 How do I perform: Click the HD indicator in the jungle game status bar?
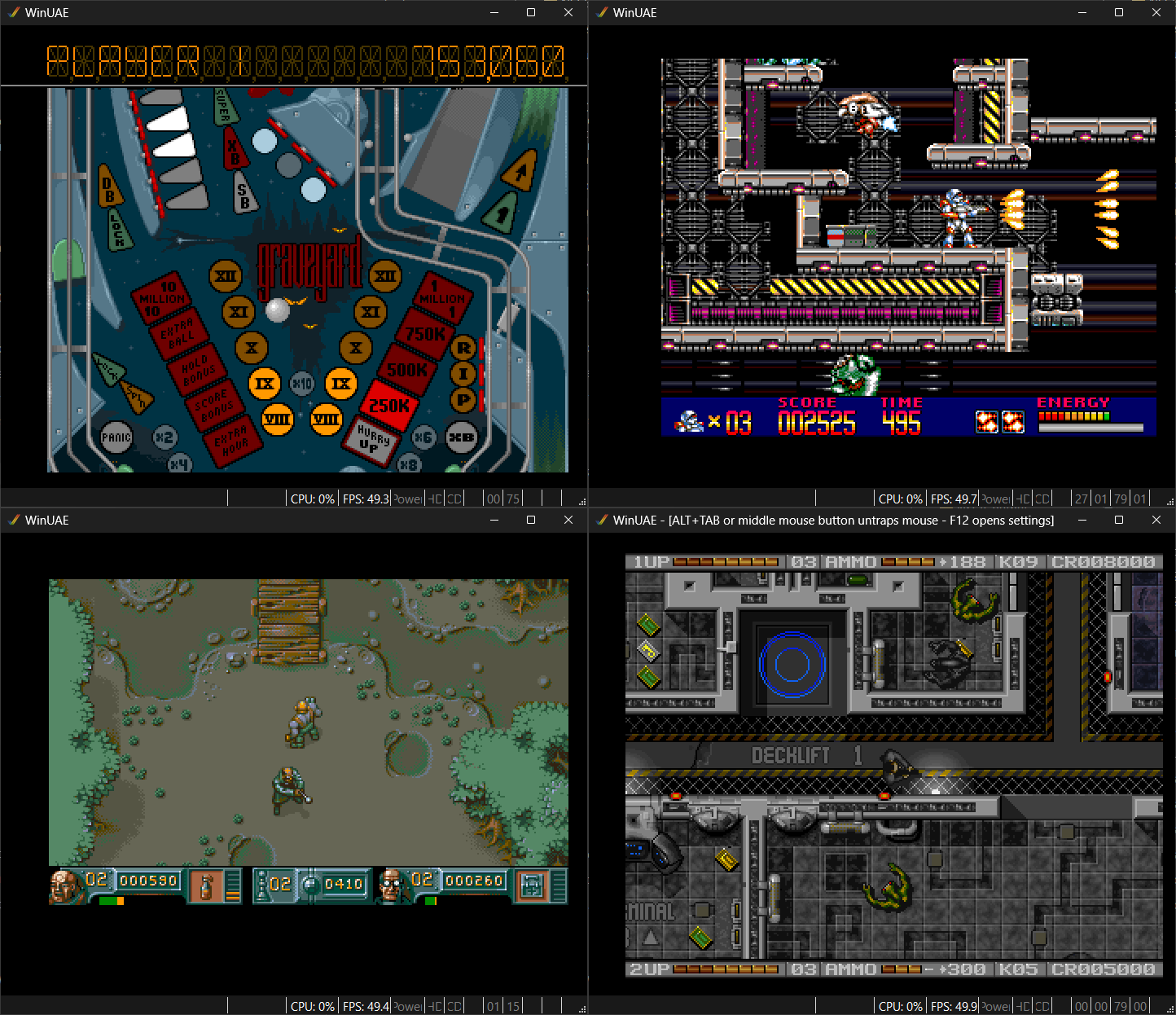pyautogui.click(x=435, y=1006)
